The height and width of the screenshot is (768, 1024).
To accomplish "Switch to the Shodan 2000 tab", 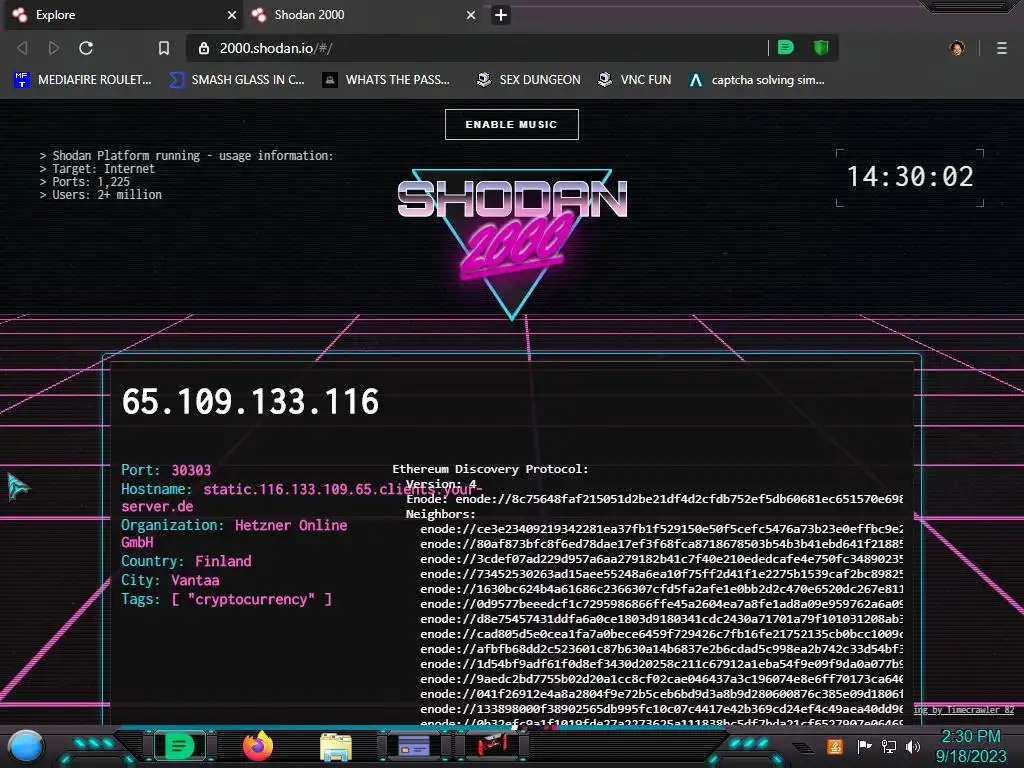I will 362,14.
